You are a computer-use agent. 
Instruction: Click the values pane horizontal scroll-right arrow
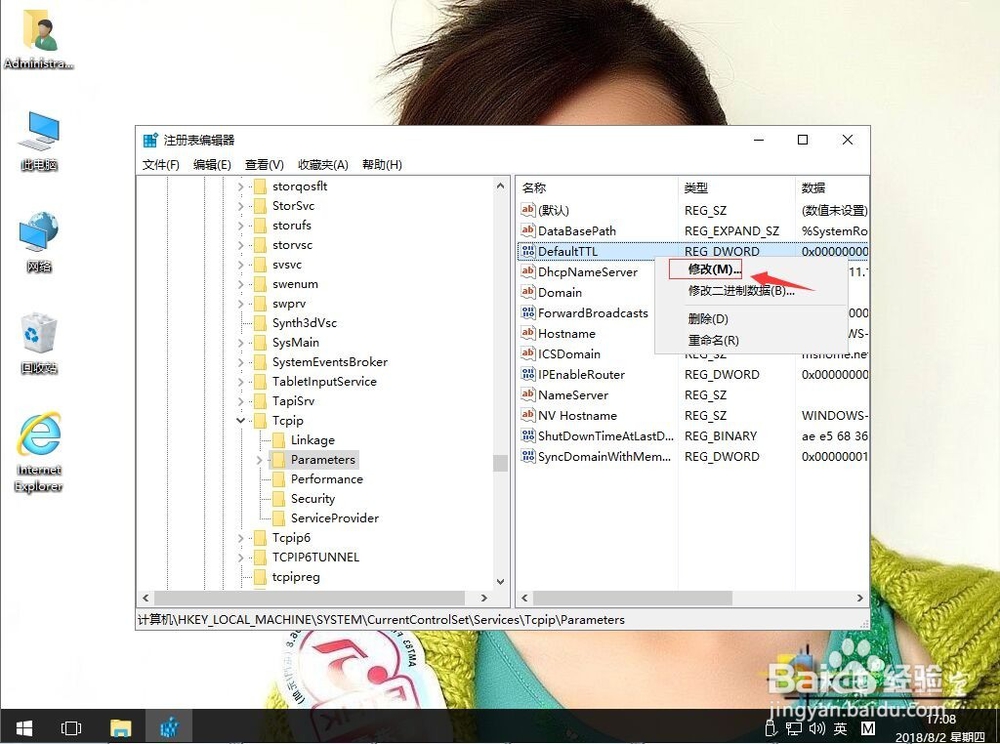pyautogui.click(x=860, y=598)
